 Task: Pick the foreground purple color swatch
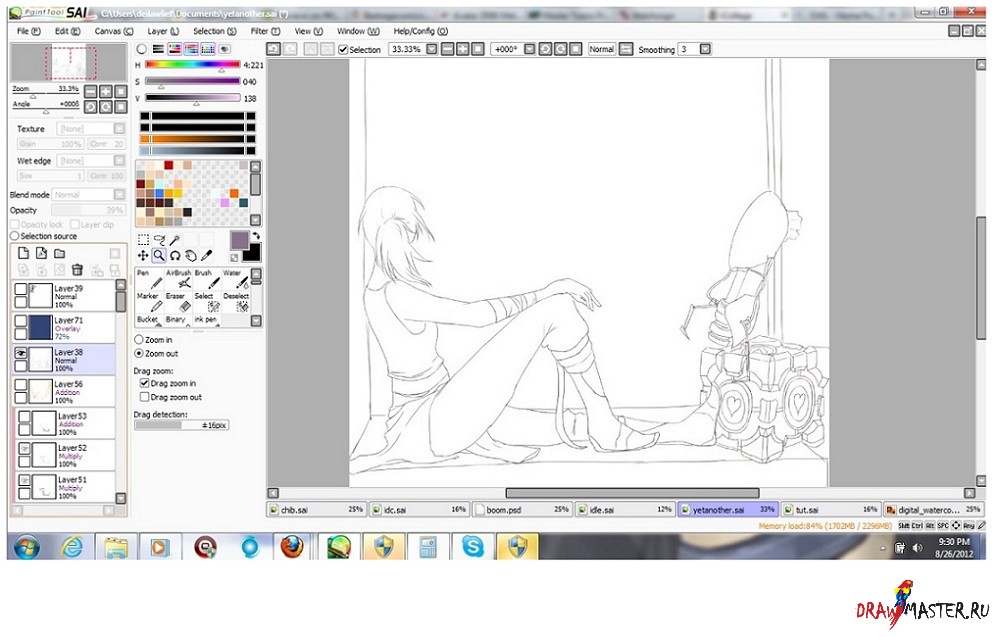click(239, 240)
